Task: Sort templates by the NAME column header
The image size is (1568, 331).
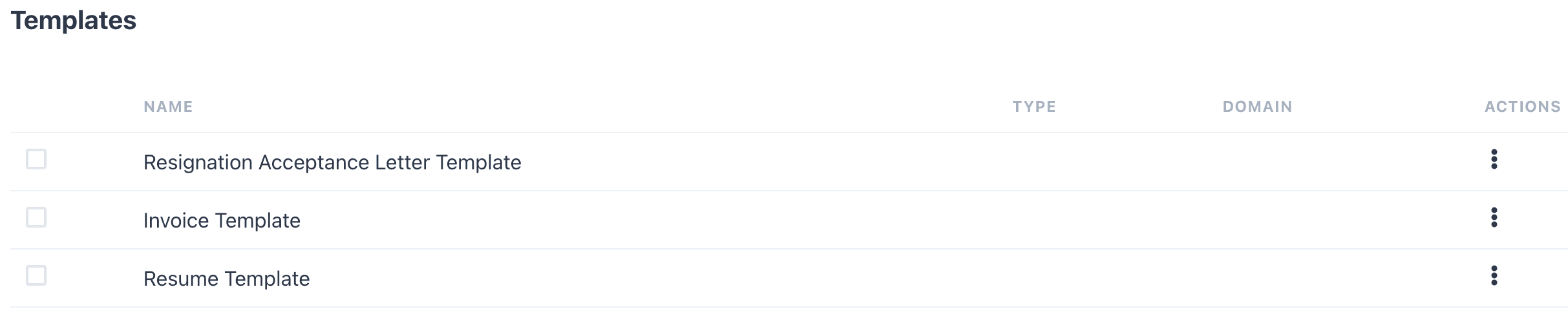Action: (168, 107)
